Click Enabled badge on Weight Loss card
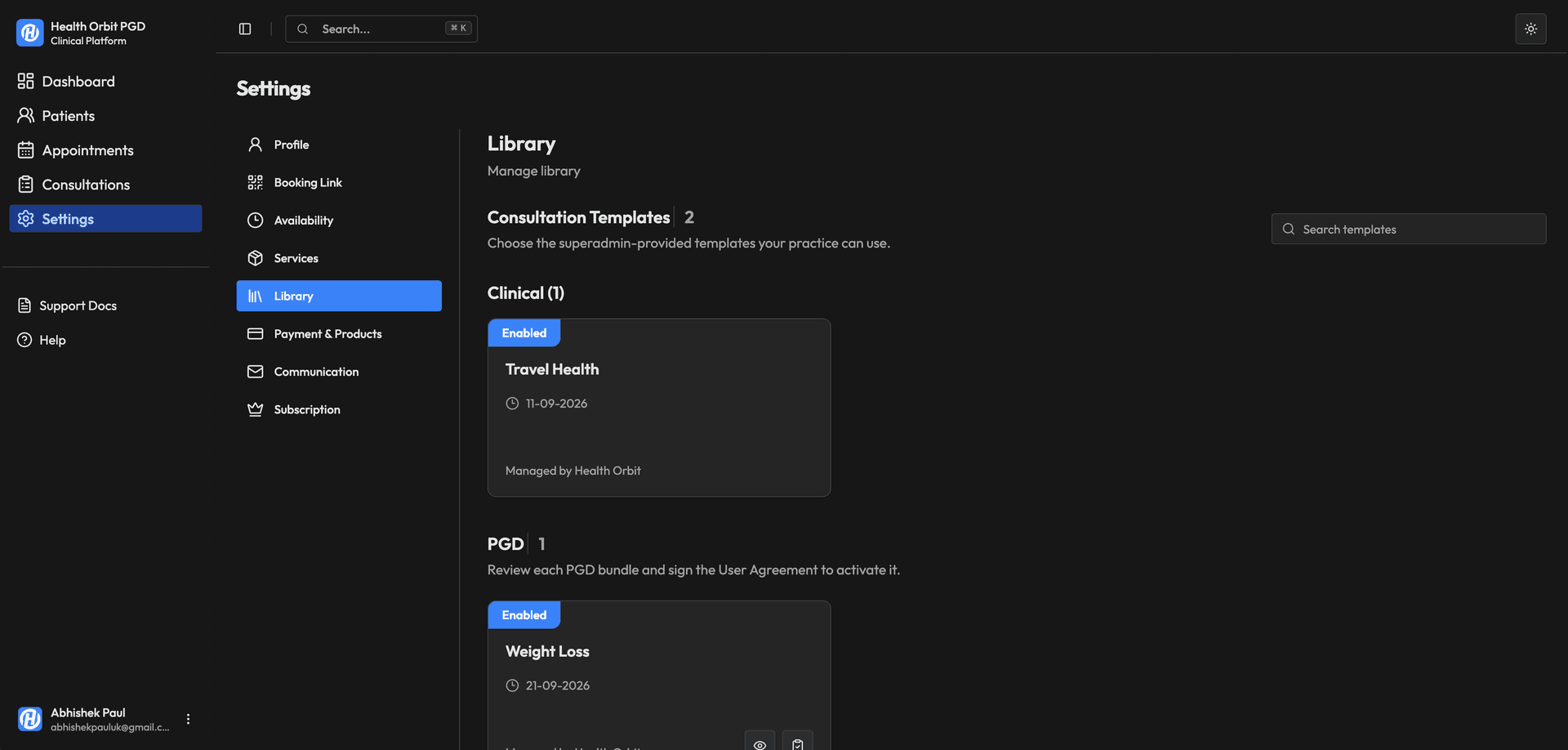 tap(524, 615)
